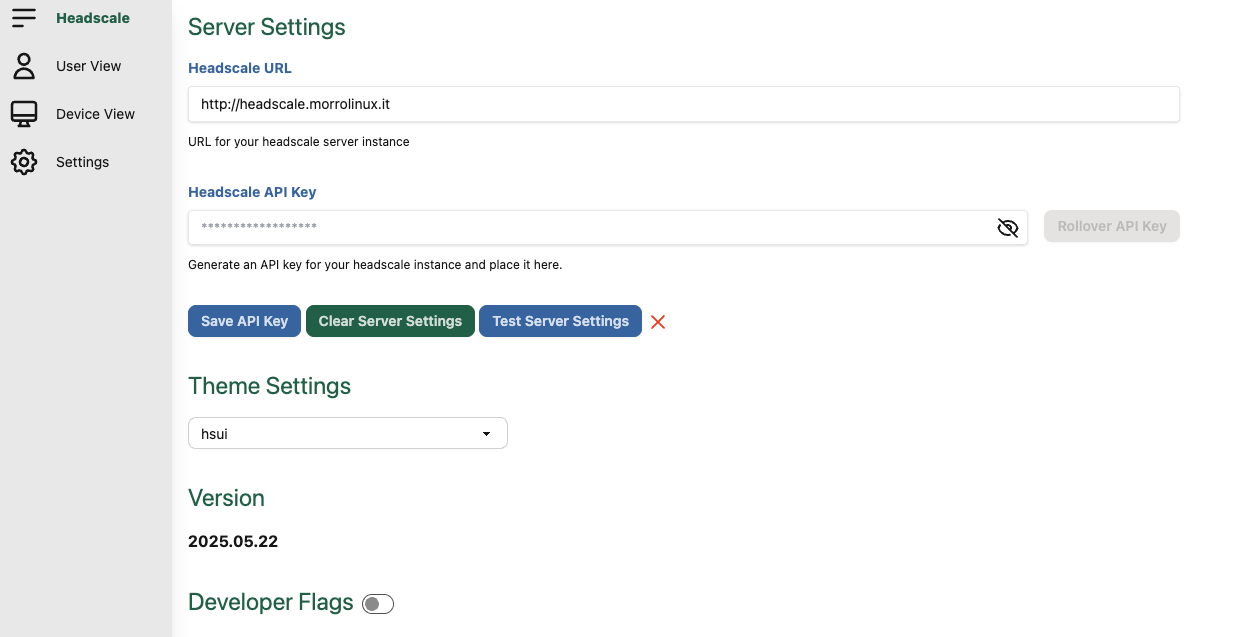Image resolution: width=1256 pixels, height=637 pixels.
Task: Collapse the Developer Flags switch to off
Action: click(x=377, y=603)
